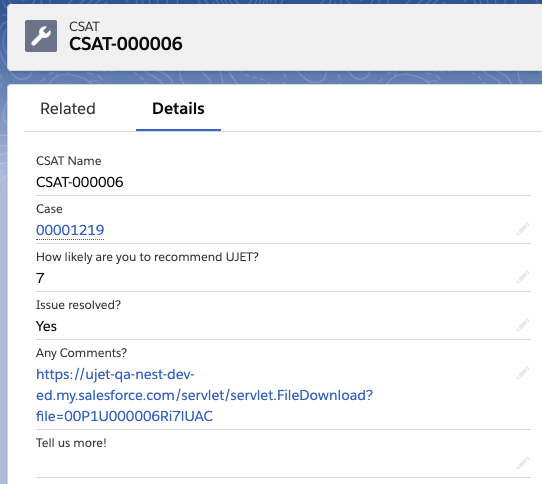The height and width of the screenshot is (484, 542).
Task: Click the Yes value under Issue resolved
Action: [x=46, y=326]
